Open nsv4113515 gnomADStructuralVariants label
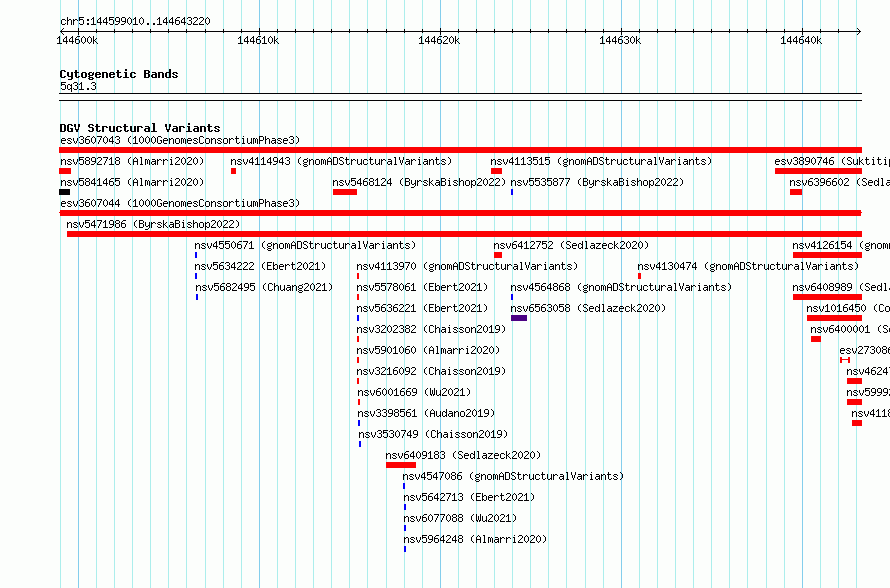890x588 pixels. (601, 161)
